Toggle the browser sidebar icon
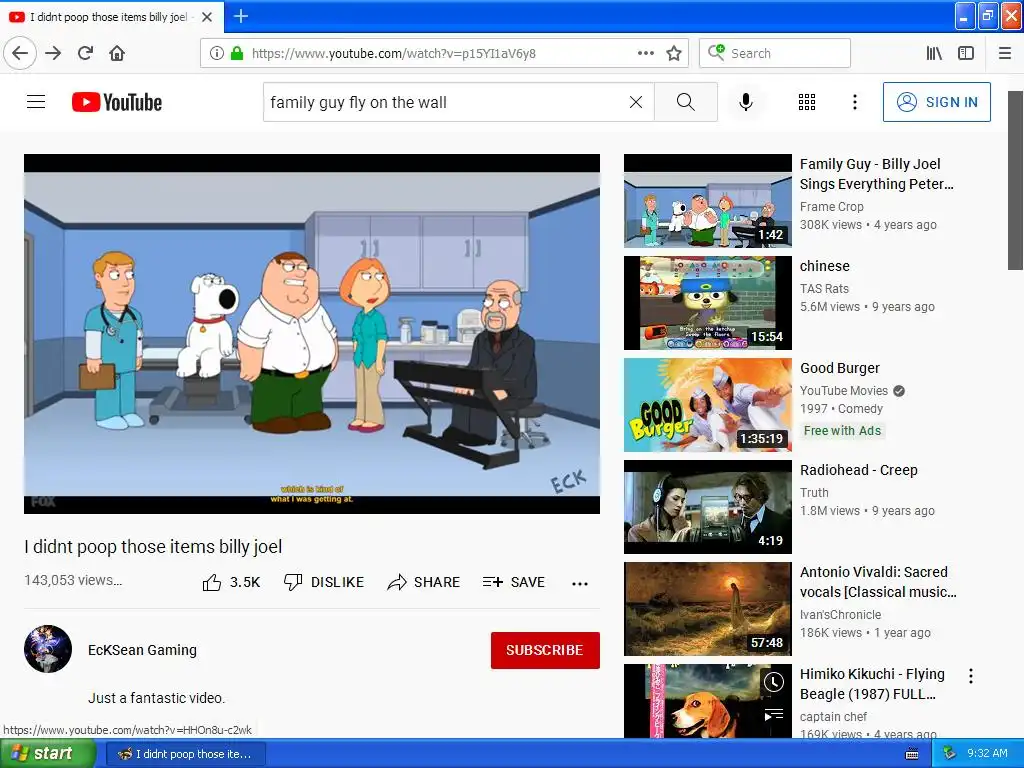1024x768 pixels. point(966,54)
